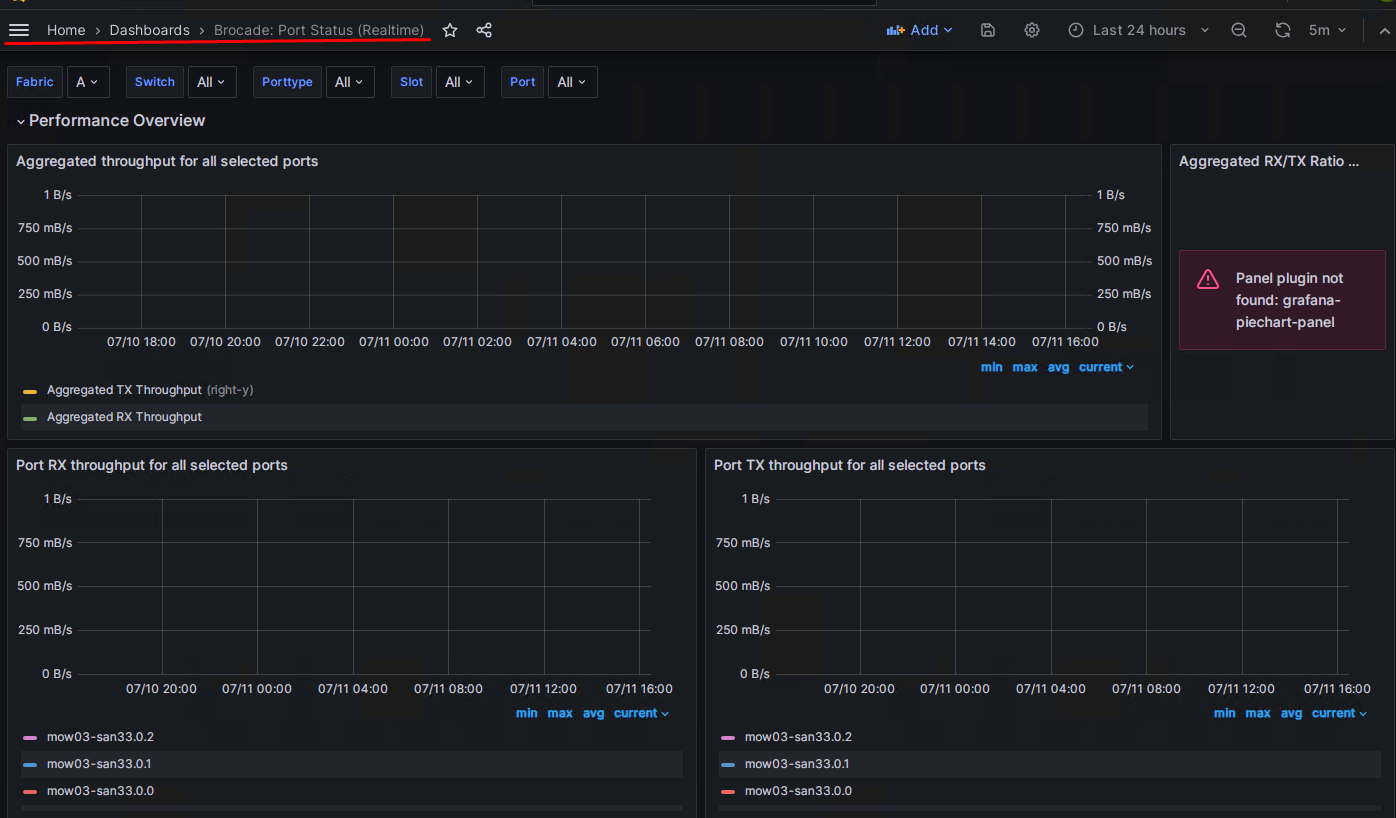This screenshot has width=1396, height=818.
Task: Save the dashboard with the floppy disk icon
Action: pyautogui.click(x=987, y=30)
